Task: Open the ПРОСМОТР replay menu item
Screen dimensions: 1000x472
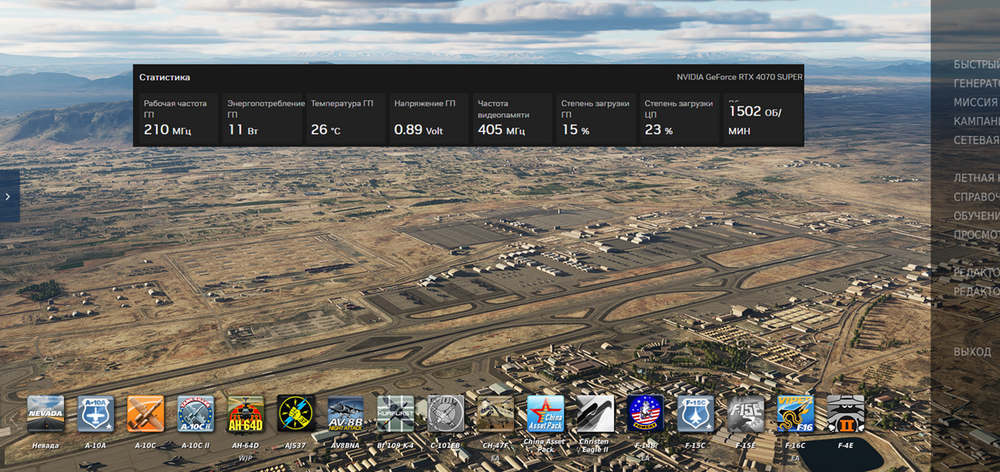Action: [x=976, y=235]
